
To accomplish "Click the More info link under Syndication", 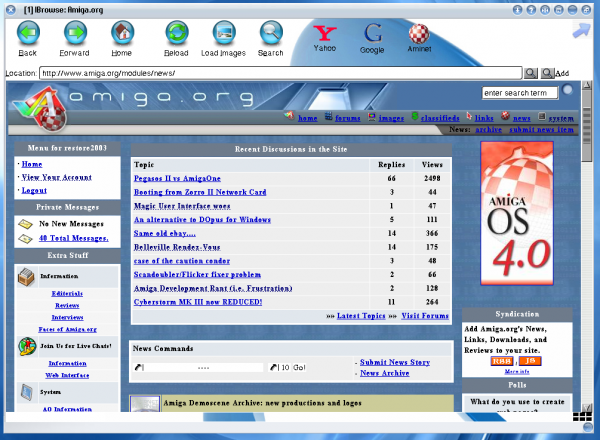I will [517, 371].
